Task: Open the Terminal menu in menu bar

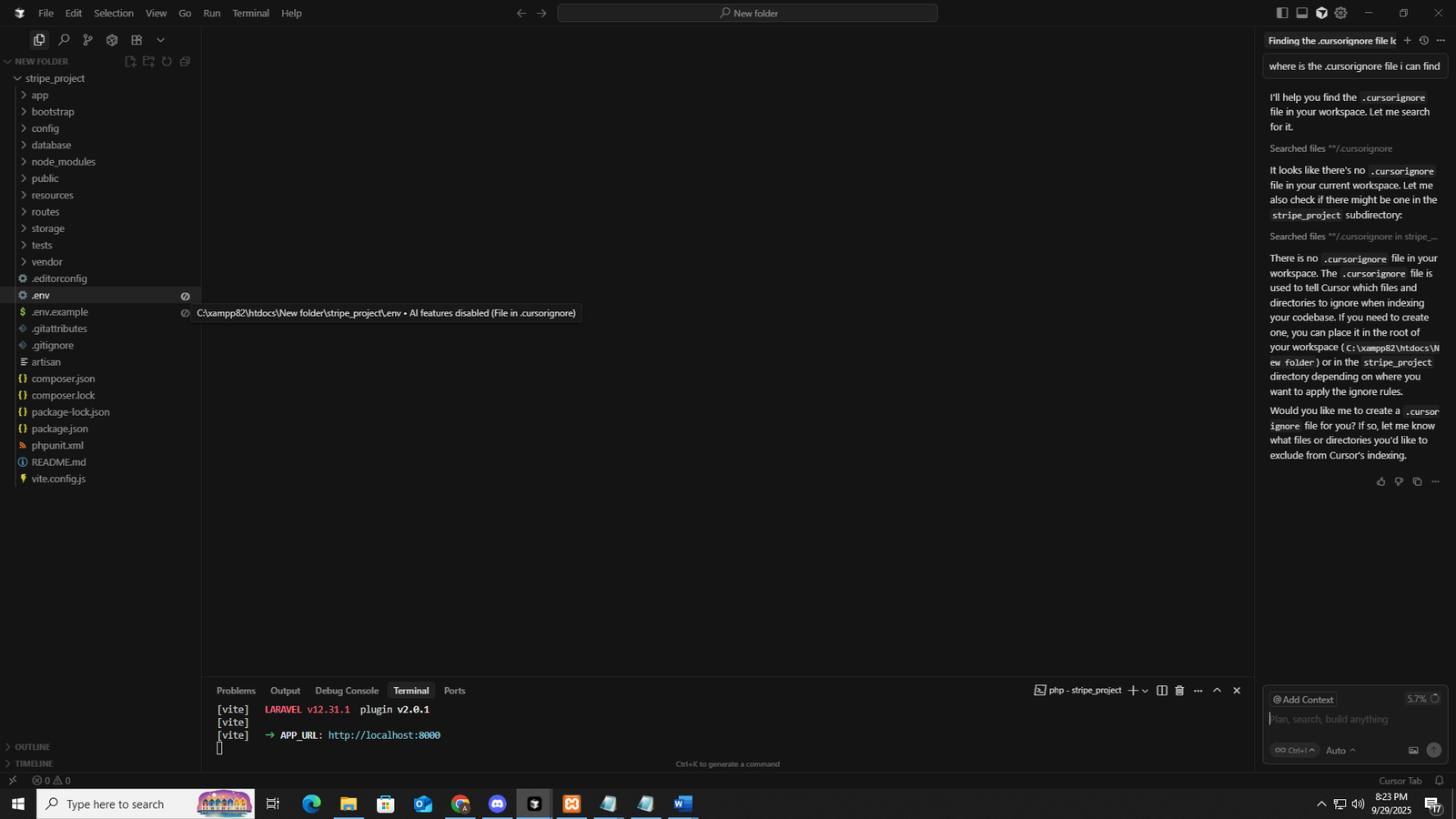Action: (x=250, y=14)
